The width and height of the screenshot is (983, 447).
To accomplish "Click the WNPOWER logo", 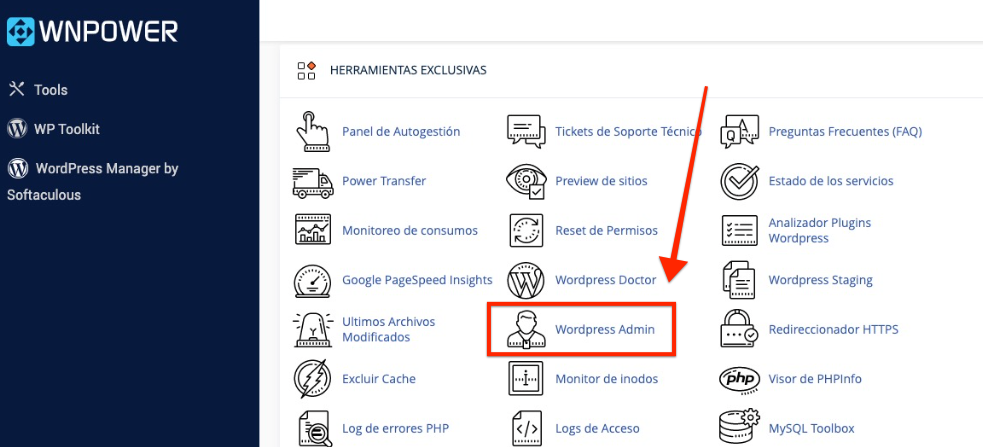I will click(92, 31).
